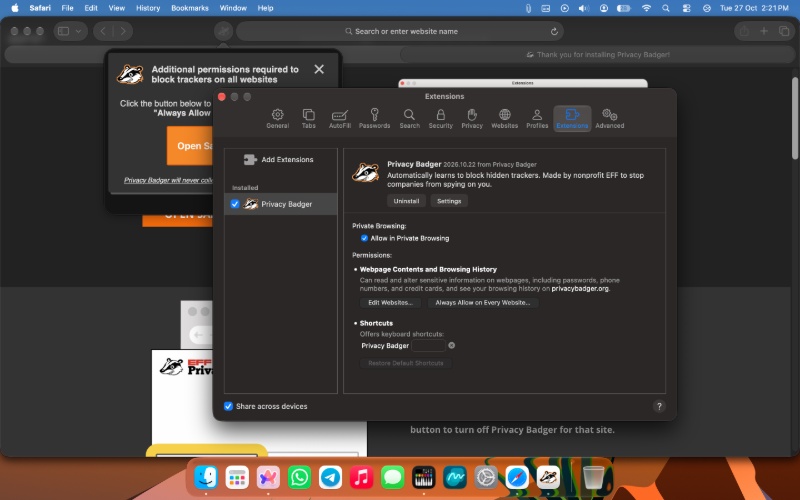The image size is (800, 500).
Task: Open the Profiles person icon pane
Action: coord(537,118)
